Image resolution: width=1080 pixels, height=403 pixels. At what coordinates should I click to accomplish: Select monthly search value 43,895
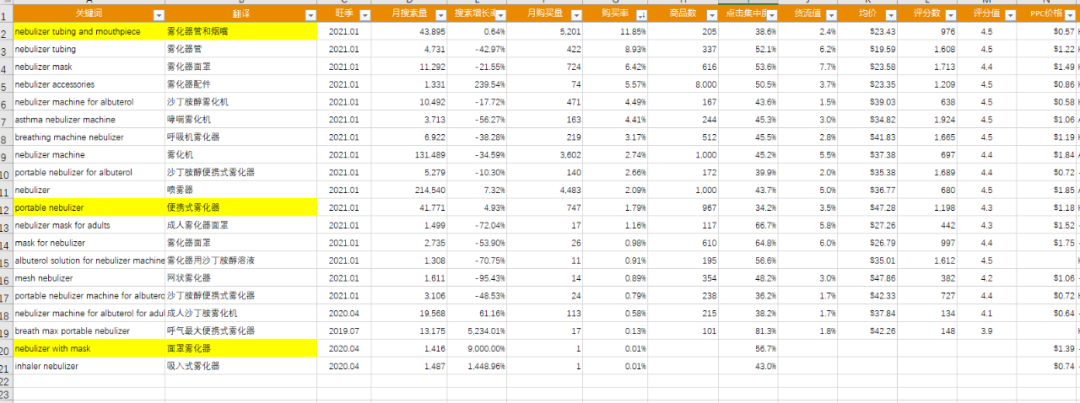(409, 32)
